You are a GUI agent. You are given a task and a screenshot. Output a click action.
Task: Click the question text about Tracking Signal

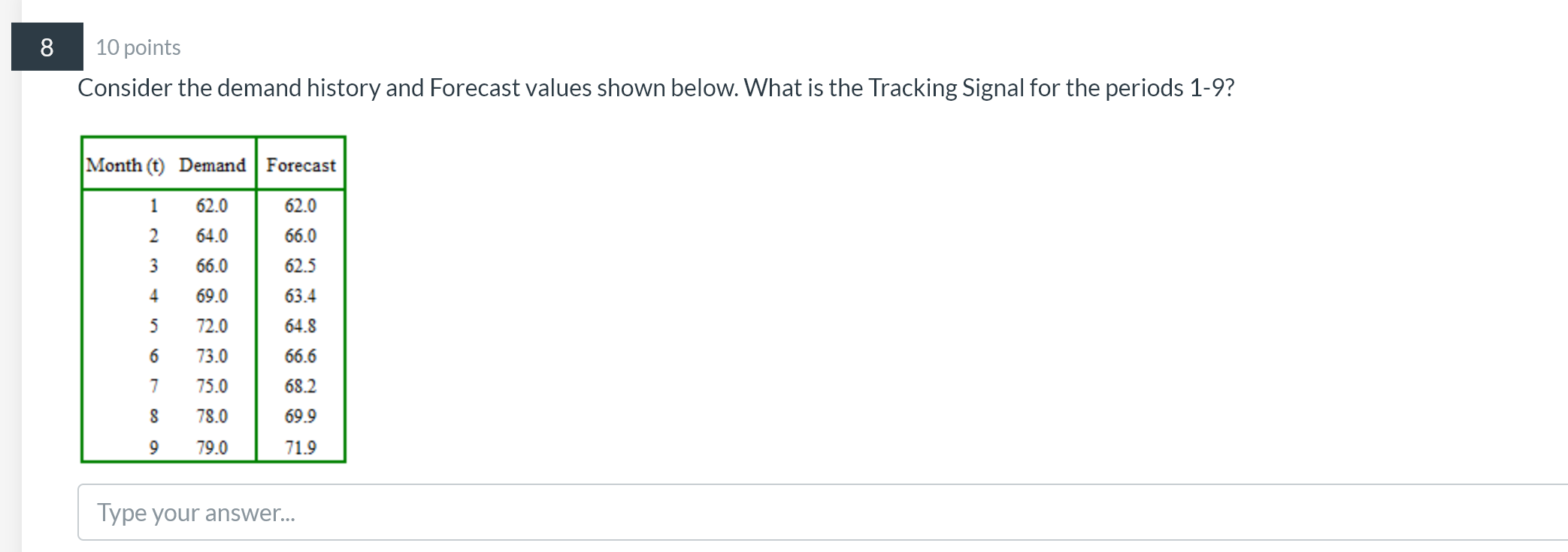click(655, 87)
